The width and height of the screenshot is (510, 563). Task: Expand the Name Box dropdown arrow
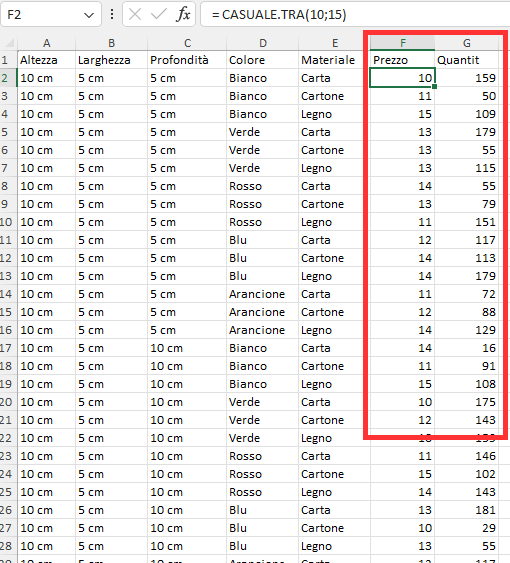[x=89, y=15]
